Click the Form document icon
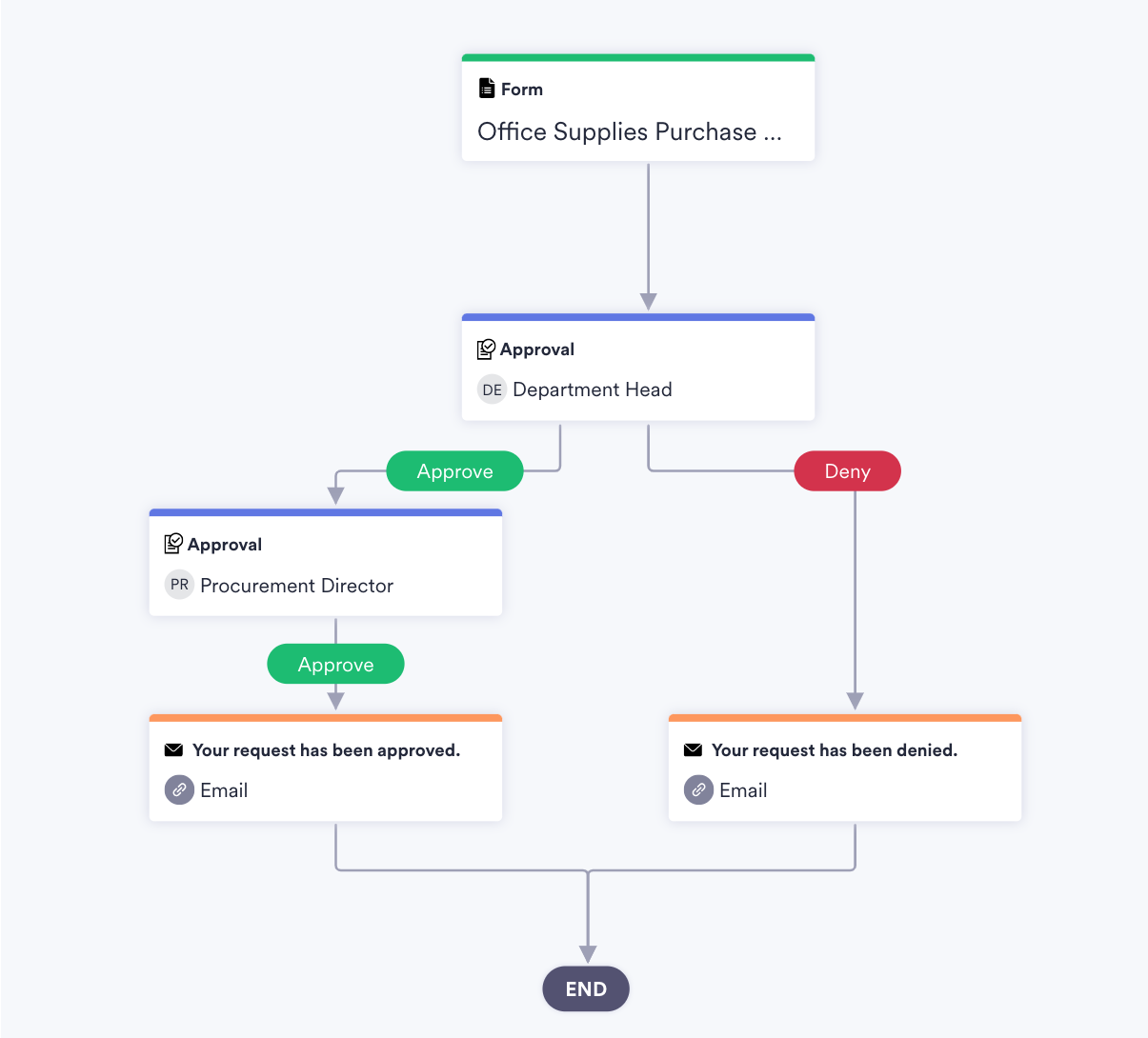This screenshot has width=1148, height=1038. pyautogui.click(x=487, y=89)
